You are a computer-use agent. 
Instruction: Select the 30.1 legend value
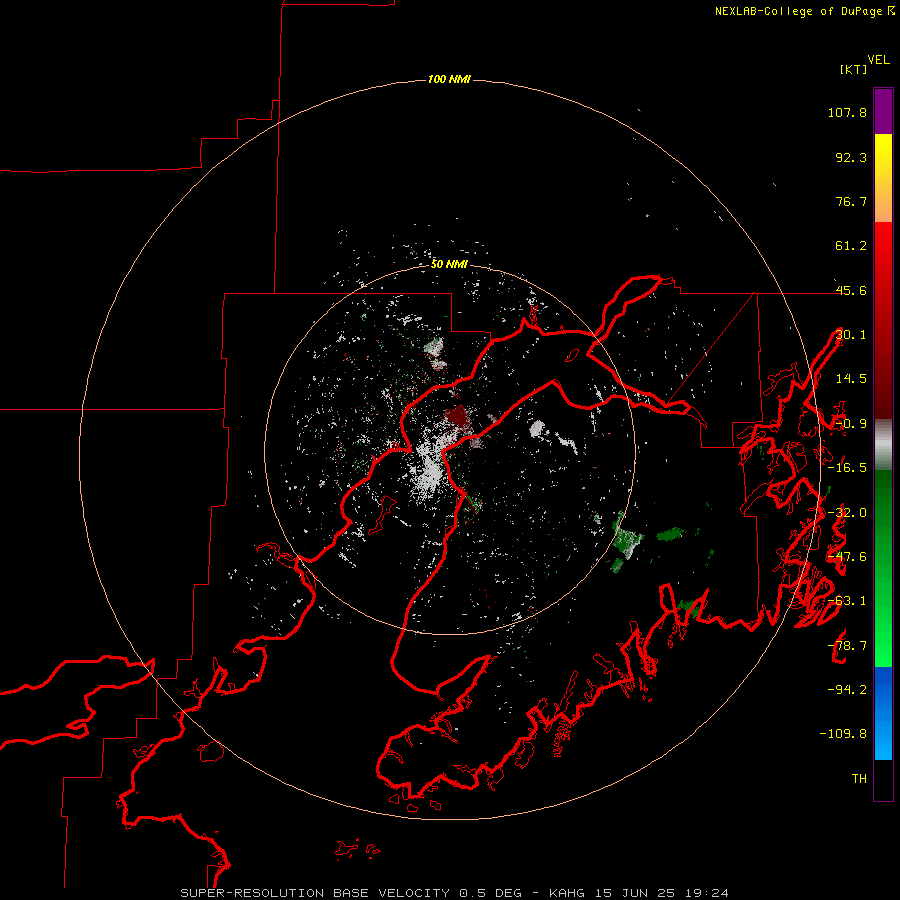851,335
